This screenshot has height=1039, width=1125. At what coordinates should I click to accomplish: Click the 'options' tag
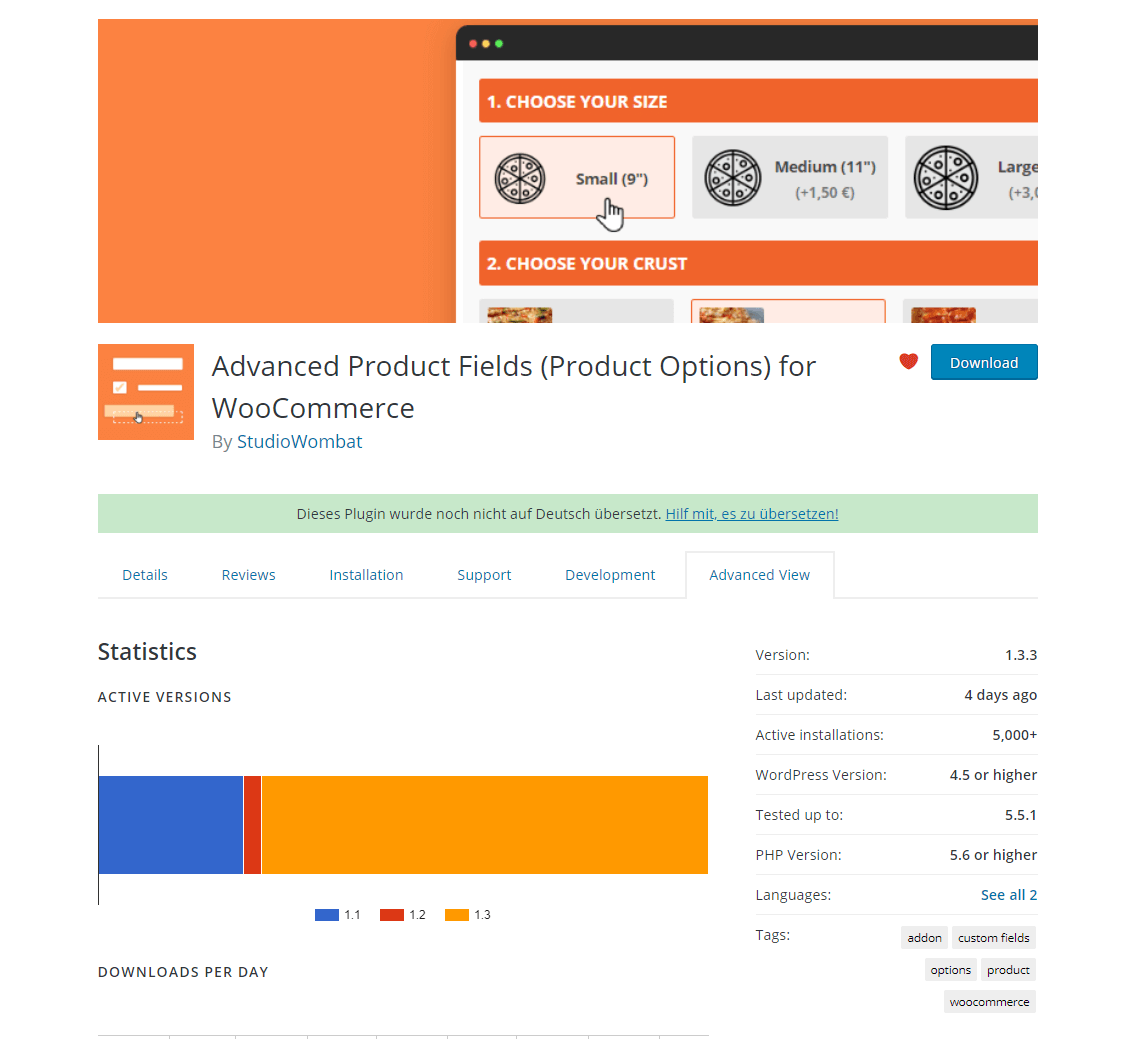950,969
